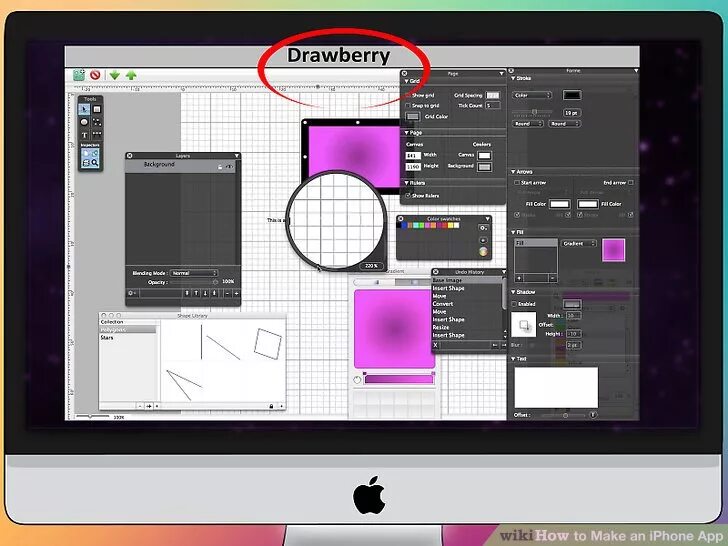
Task: Open the stroke Color type dropdown
Action: [x=532, y=95]
